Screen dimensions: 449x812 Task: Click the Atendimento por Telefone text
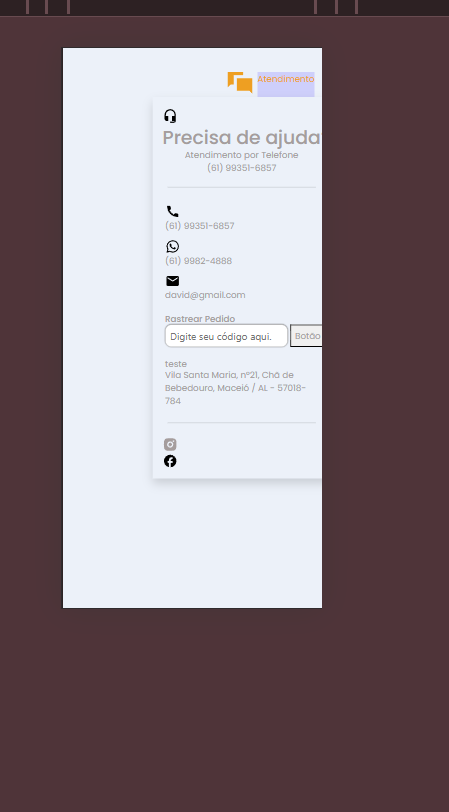[x=241, y=155]
